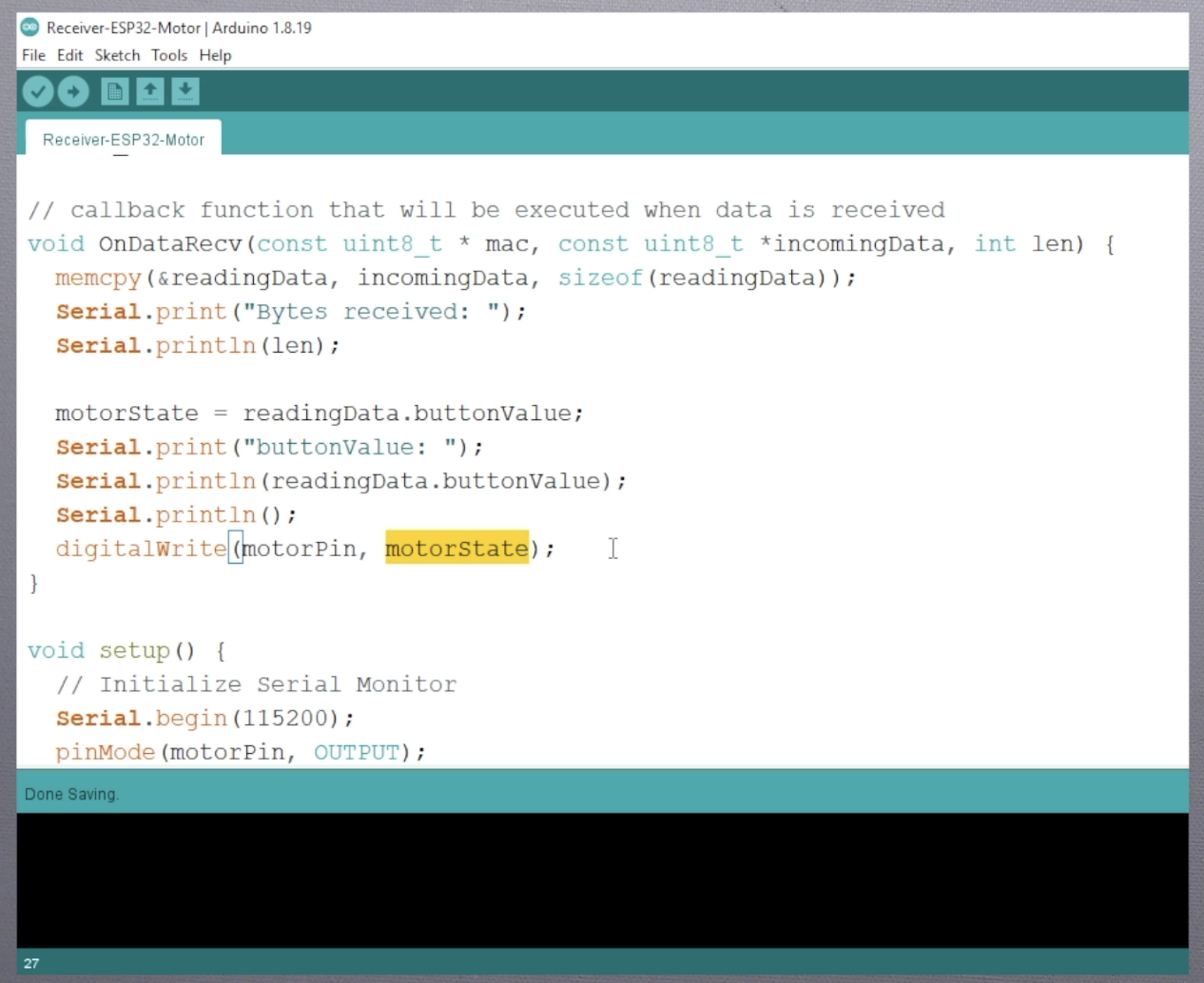Click the Initialize Serial Monitor comment

pyautogui.click(x=256, y=684)
